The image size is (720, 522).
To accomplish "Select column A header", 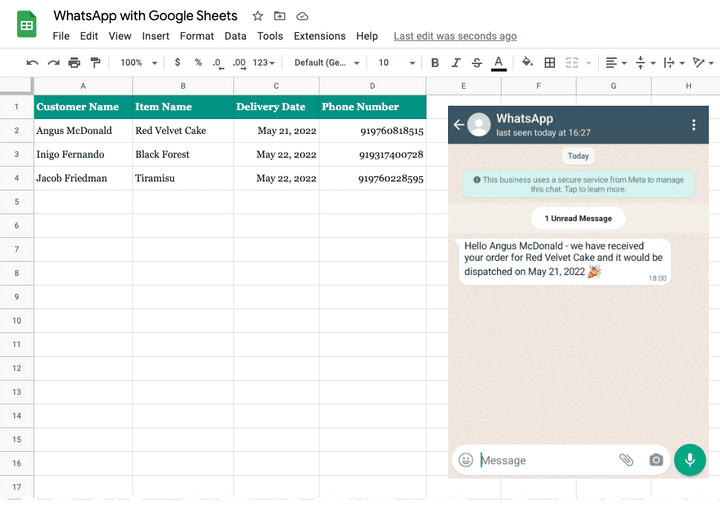I will point(83,86).
